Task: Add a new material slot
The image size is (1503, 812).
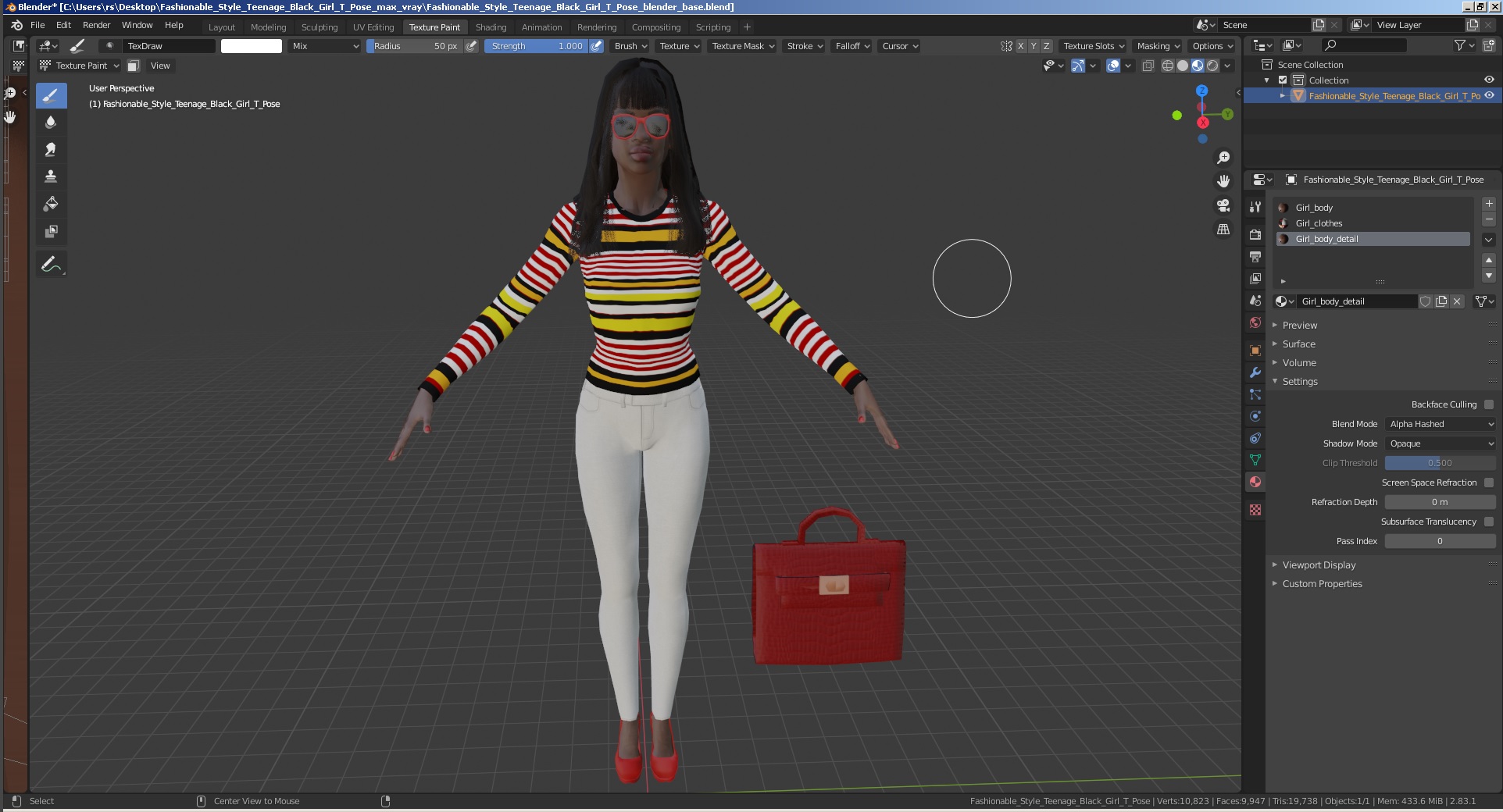Action: [x=1489, y=204]
